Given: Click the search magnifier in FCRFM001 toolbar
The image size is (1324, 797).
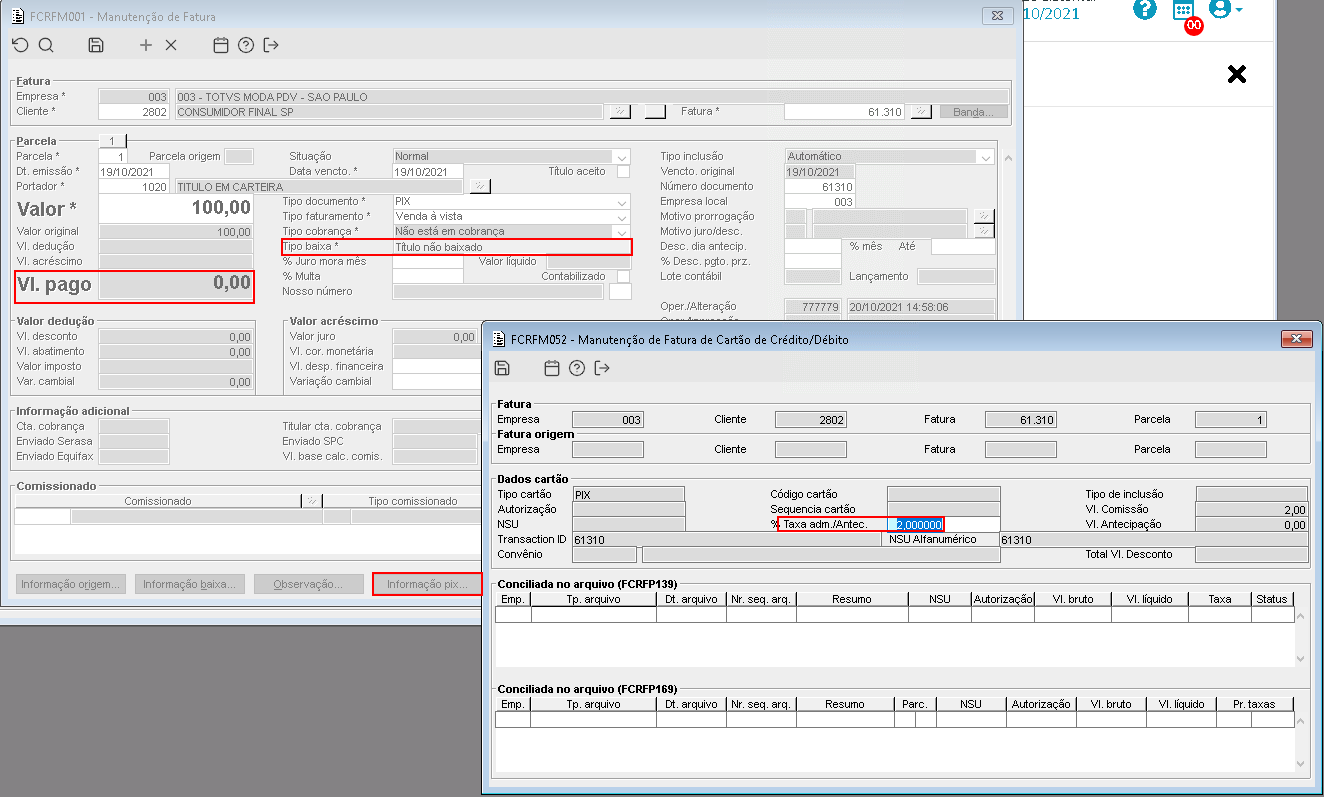Looking at the screenshot, I should pyautogui.click(x=46, y=45).
